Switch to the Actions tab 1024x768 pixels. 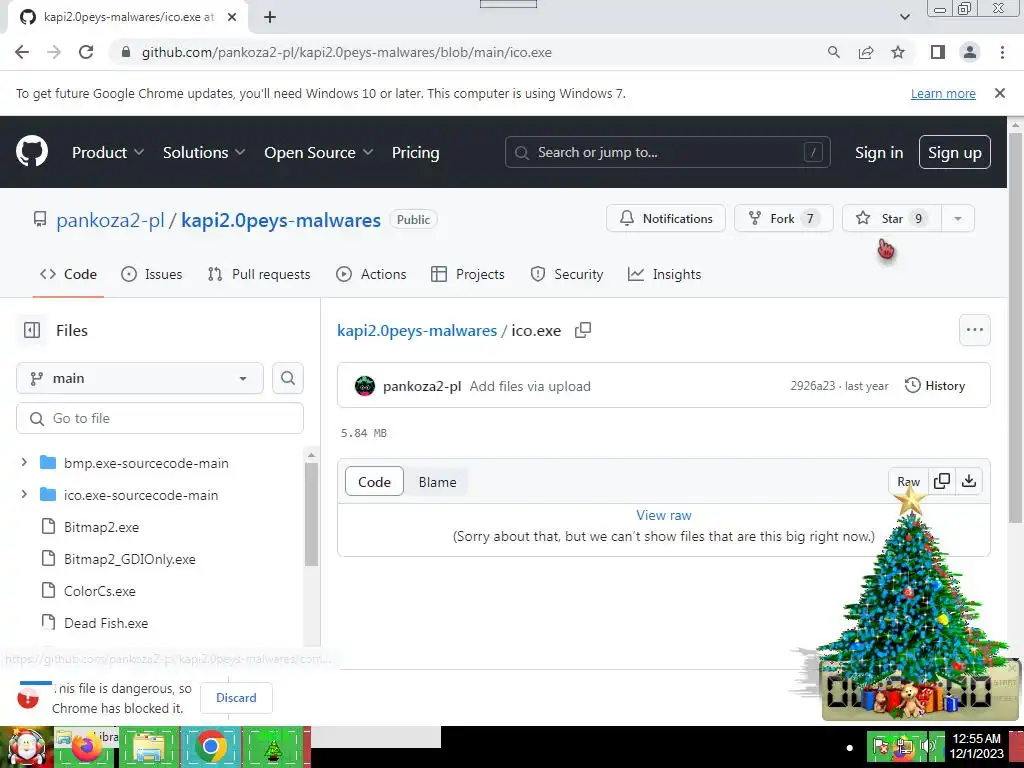[x=371, y=274]
